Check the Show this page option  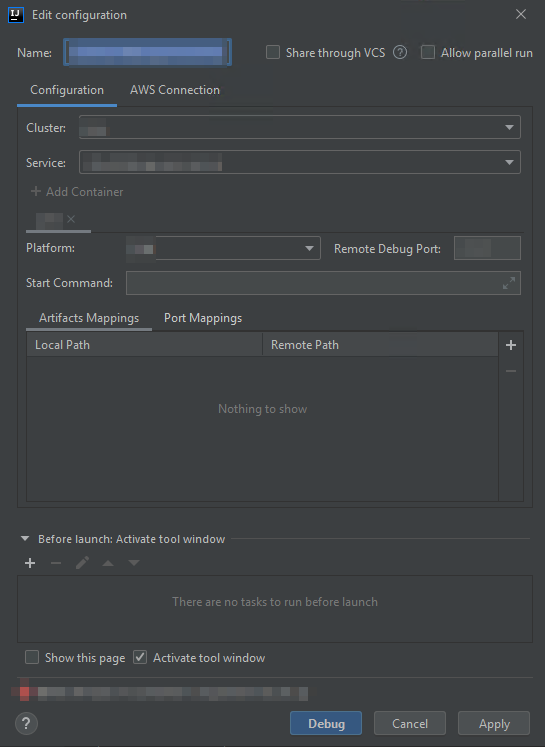click(x=32, y=657)
